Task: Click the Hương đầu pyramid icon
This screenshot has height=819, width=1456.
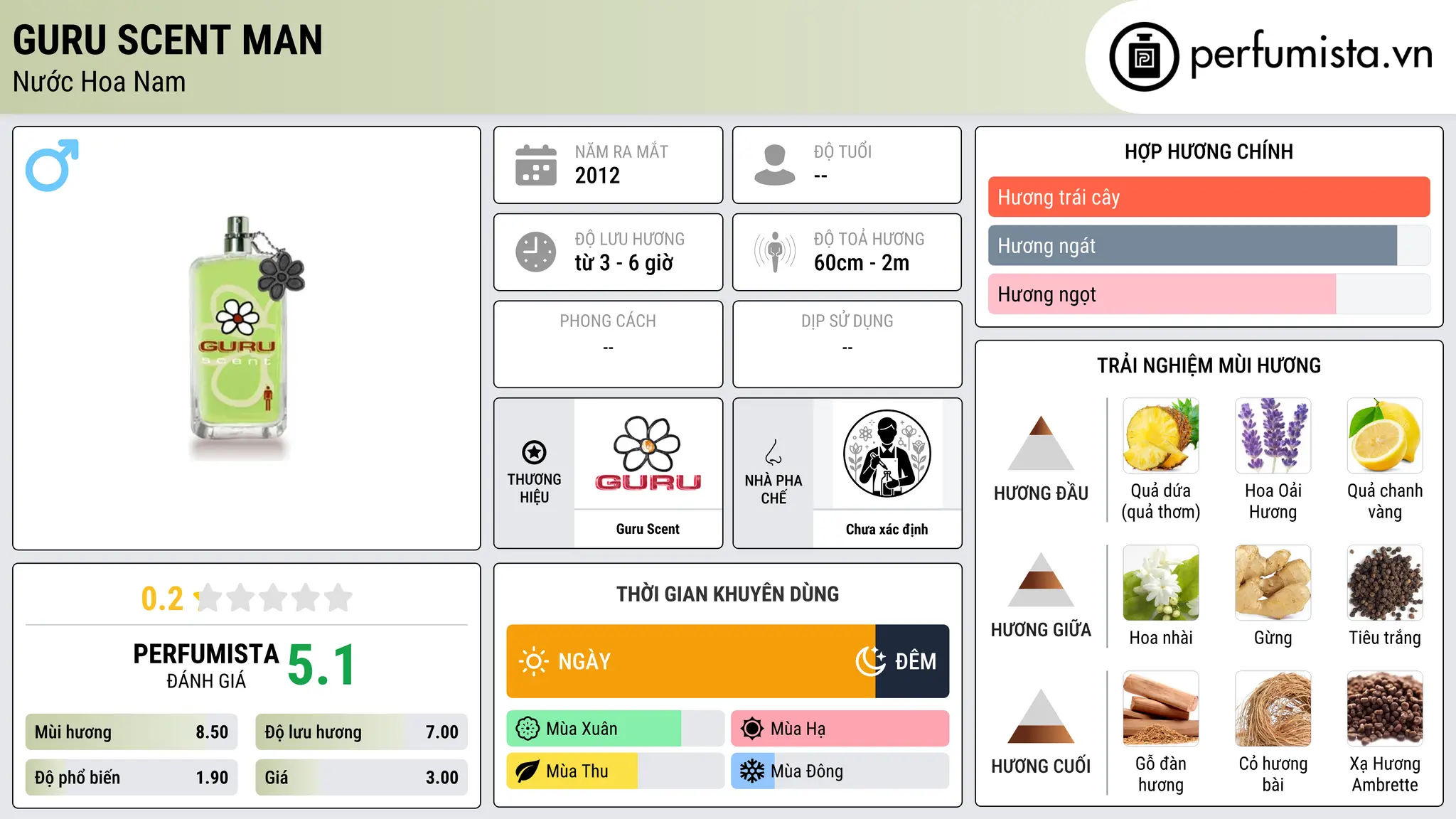Action: 1041,443
